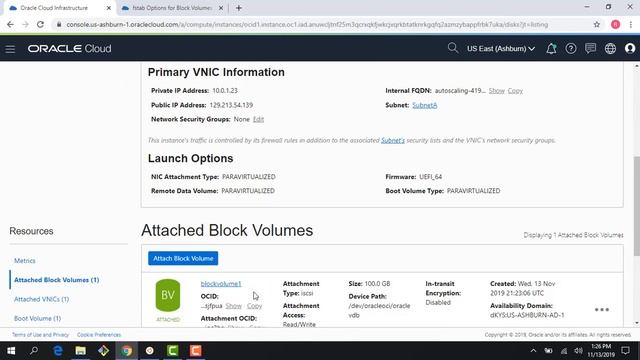Open the blockvolume1 three-dot actions menu
Screen dimensions: 640x360
[602, 310]
